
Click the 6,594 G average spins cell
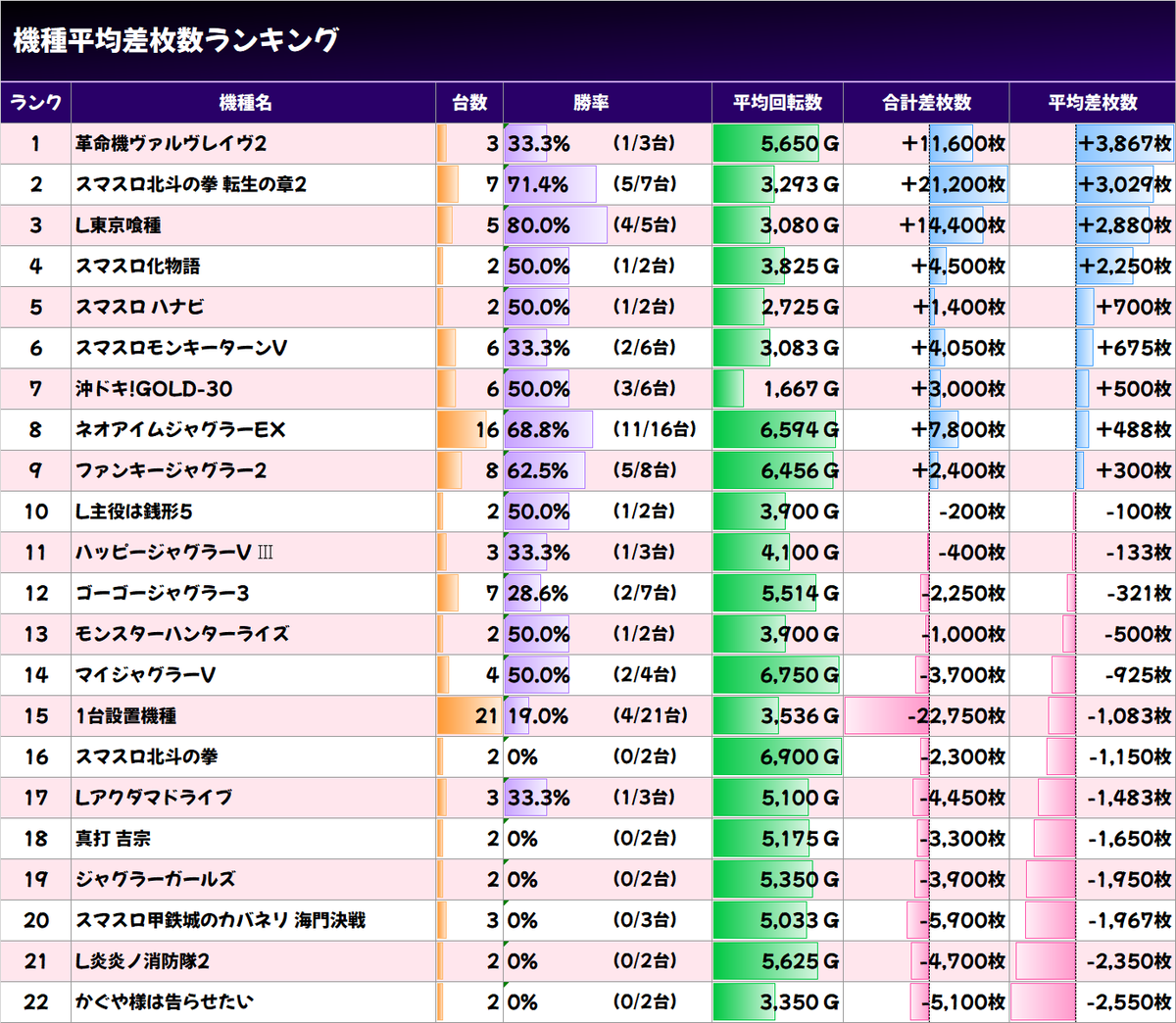777,430
